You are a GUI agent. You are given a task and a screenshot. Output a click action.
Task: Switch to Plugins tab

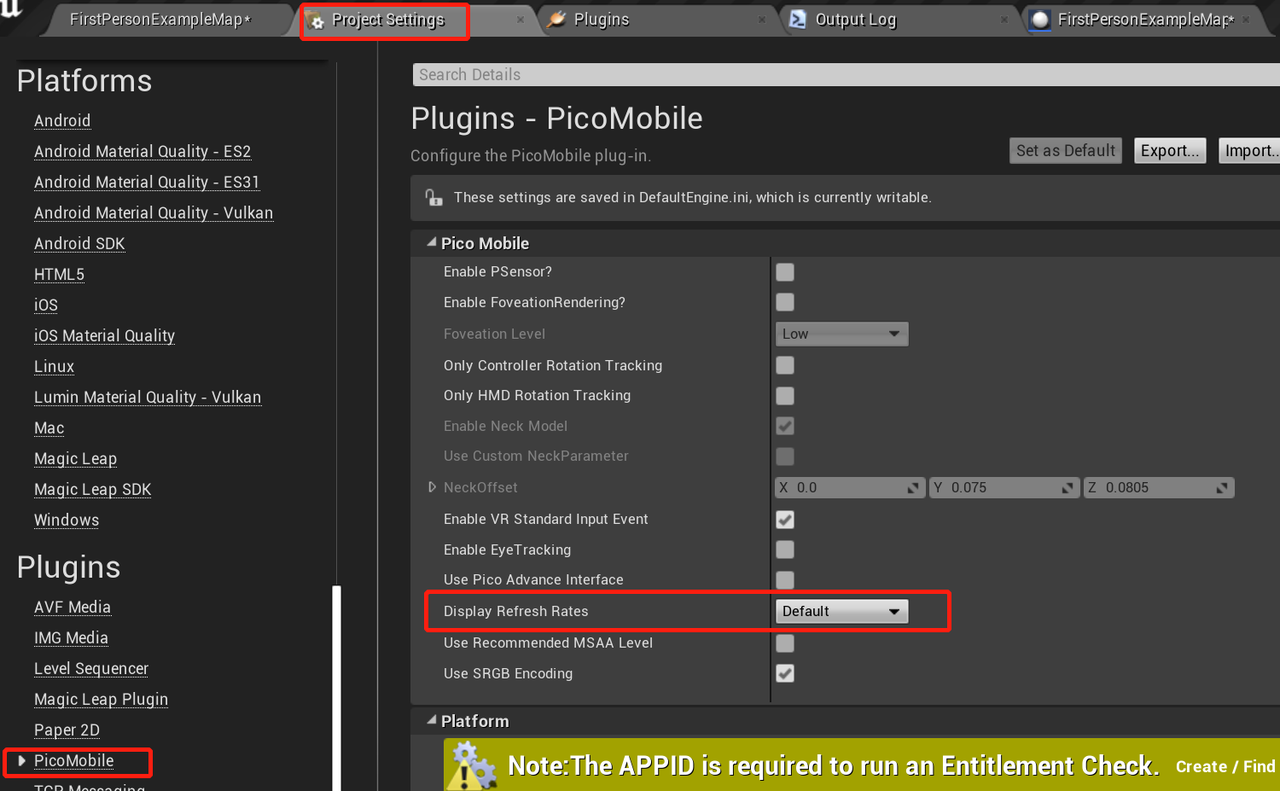pos(601,20)
